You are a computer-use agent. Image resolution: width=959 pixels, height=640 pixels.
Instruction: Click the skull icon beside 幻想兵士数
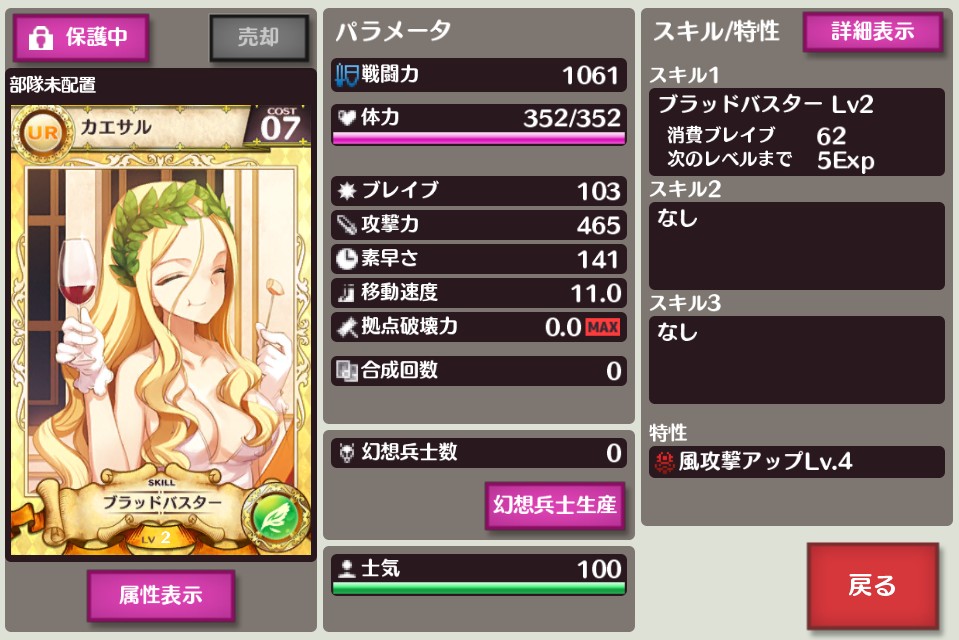click(347, 453)
